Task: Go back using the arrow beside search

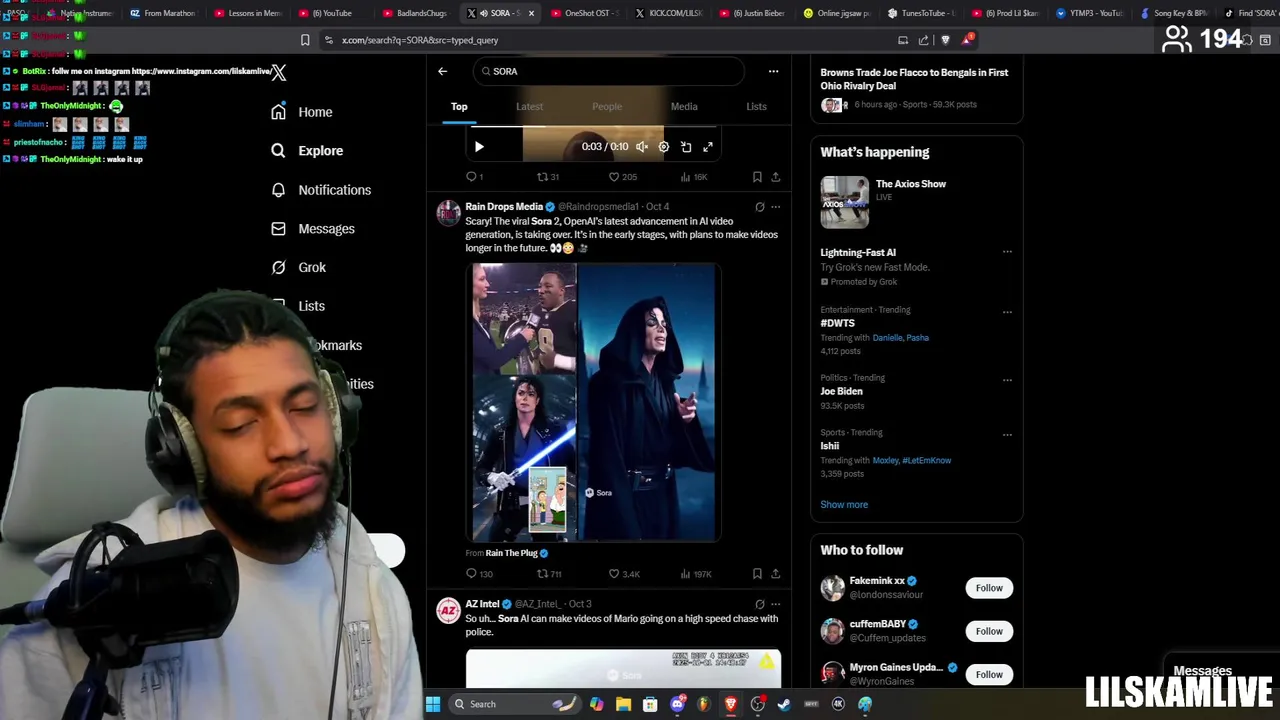Action: (x=442, y=71)
